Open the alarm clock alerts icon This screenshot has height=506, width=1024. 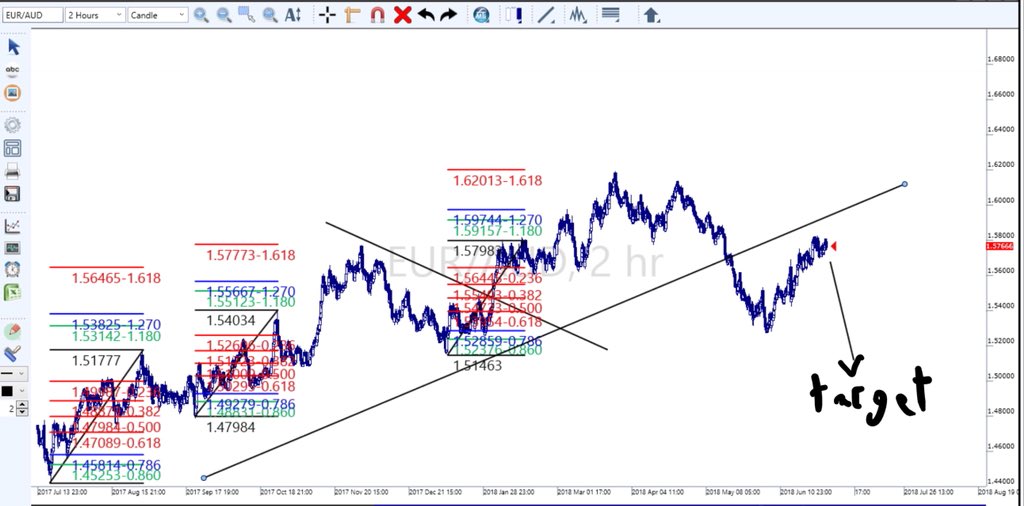12,270
